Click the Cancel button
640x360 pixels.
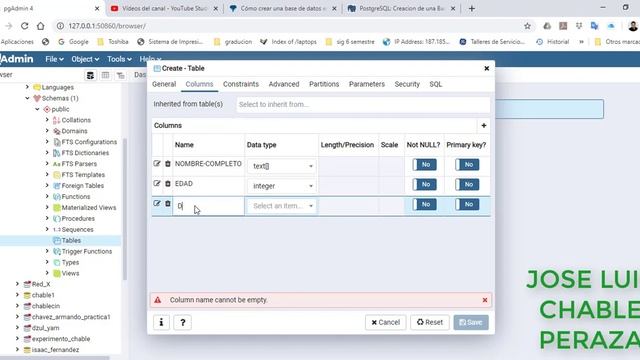click(x=385, y=322)
